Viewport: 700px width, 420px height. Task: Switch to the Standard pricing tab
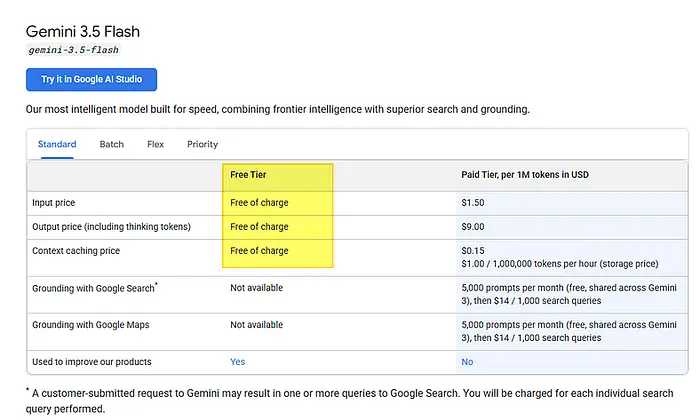coord(57,144)
